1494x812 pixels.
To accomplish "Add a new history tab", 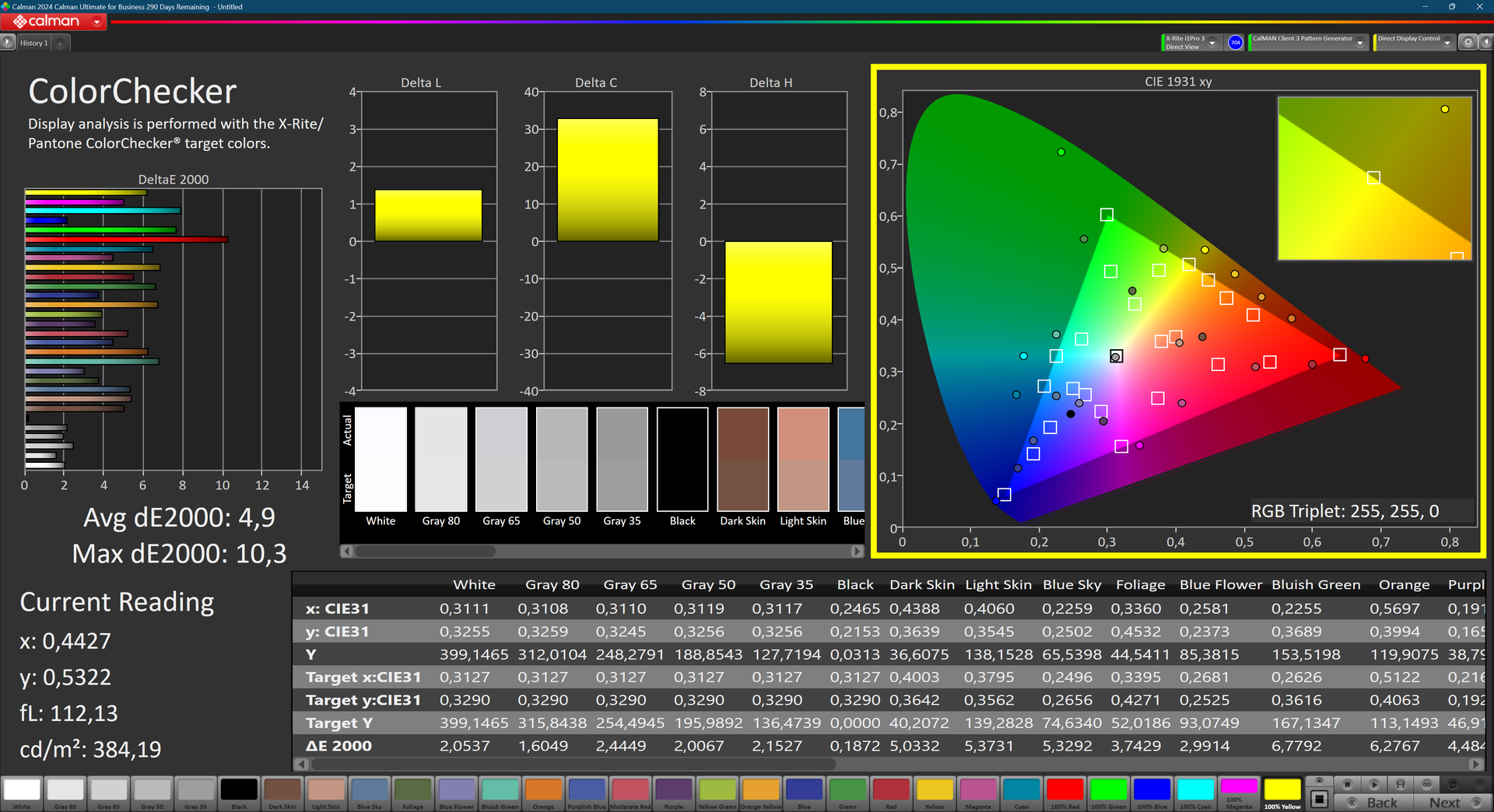I will point(61,44).
